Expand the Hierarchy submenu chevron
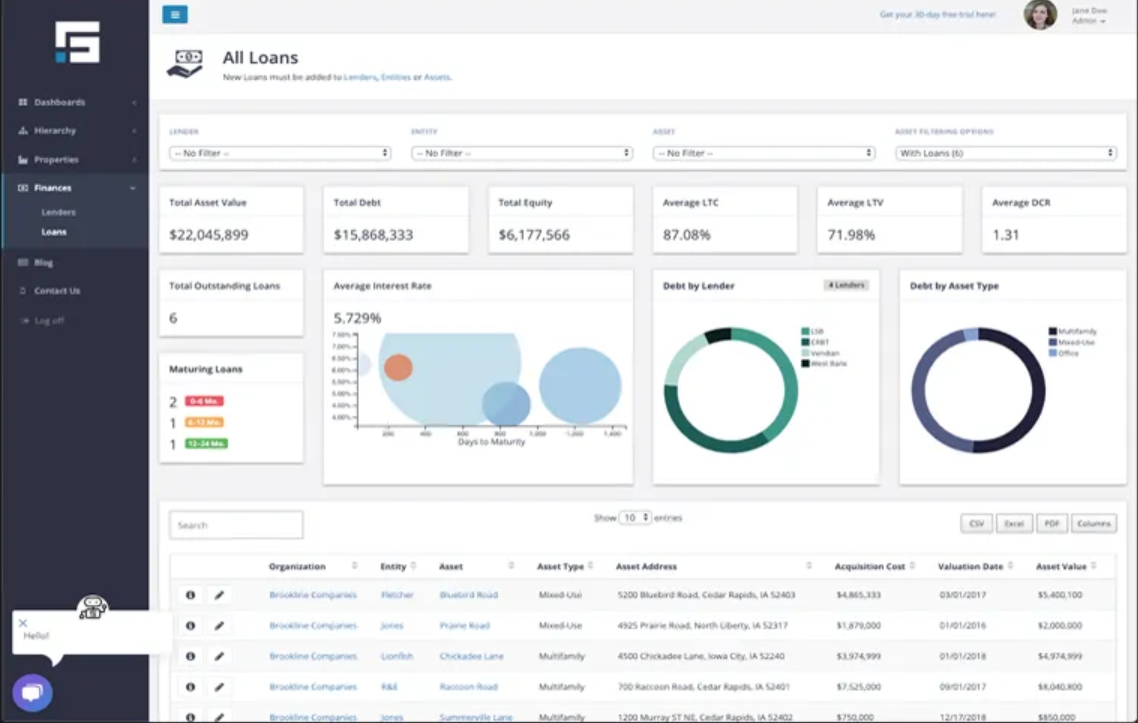Viewport: 1138px width, 723px height. point(134,131)
